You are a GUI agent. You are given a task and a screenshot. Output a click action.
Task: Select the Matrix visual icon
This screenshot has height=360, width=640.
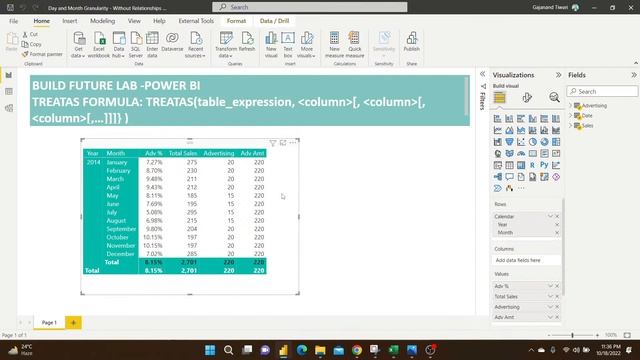[521, 165]
